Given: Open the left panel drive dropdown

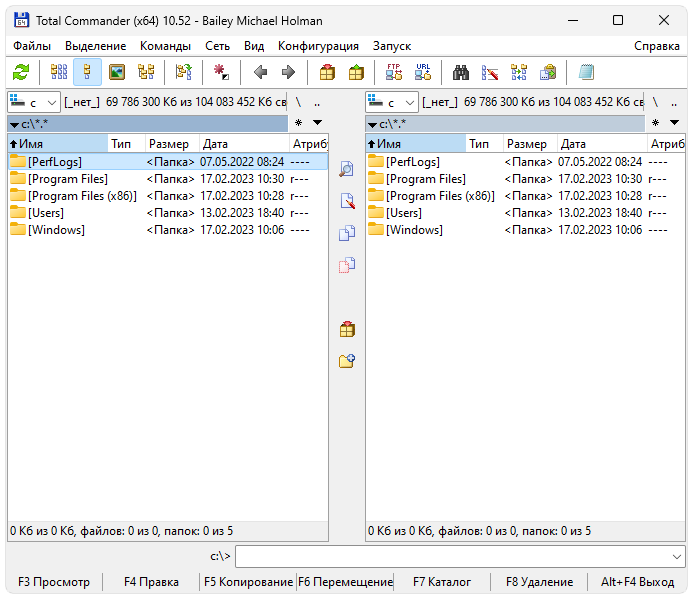Looking at the screenshot, I should [32, 102].
